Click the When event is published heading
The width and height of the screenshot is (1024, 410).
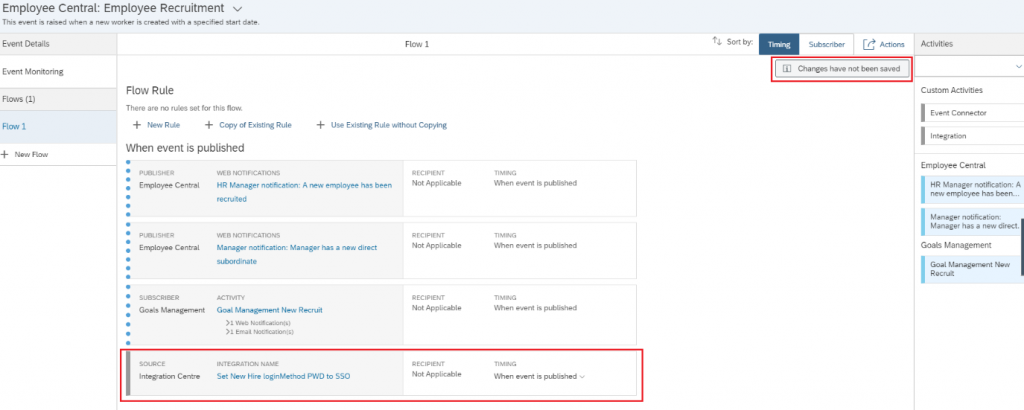pyautogui.click(x=185, y=148)
